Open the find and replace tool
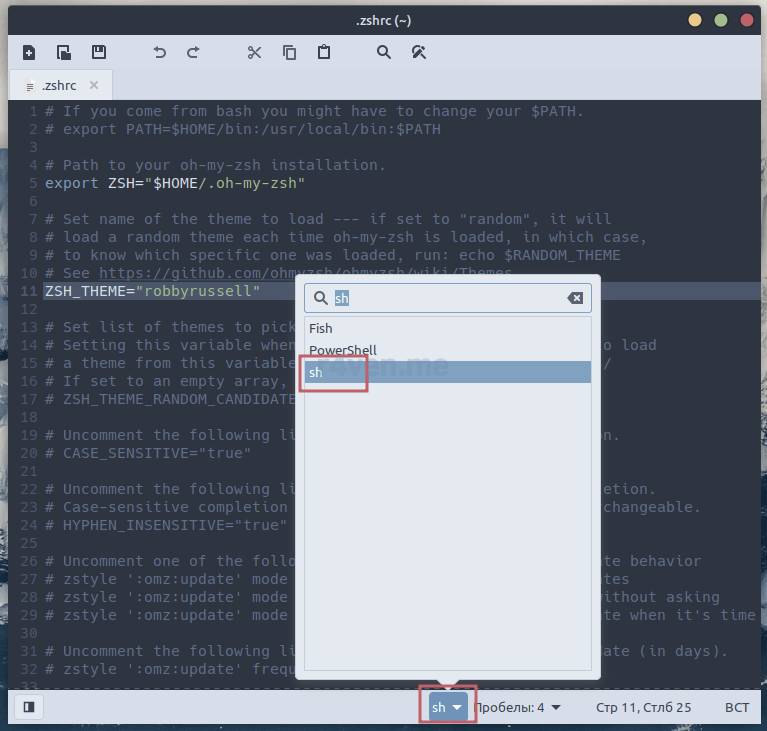 [x=419, y=52]
